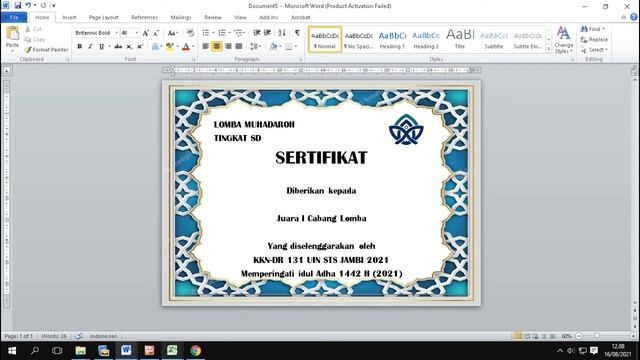Open the Find dropdown arrow
The image size is (640, 360).
[604, 29]
